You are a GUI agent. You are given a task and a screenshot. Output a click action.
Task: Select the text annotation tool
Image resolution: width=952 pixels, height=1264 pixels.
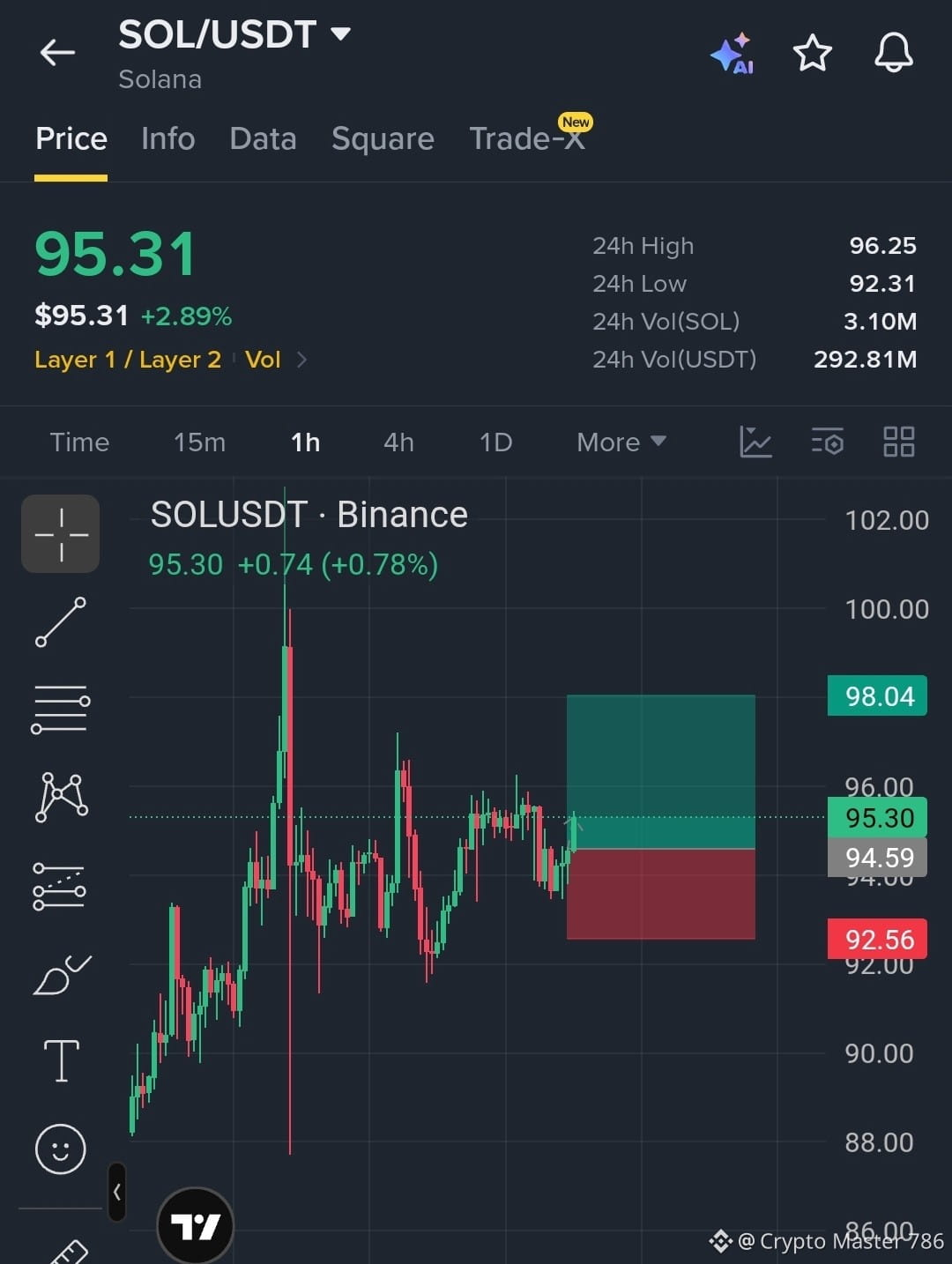(62, 1060)
